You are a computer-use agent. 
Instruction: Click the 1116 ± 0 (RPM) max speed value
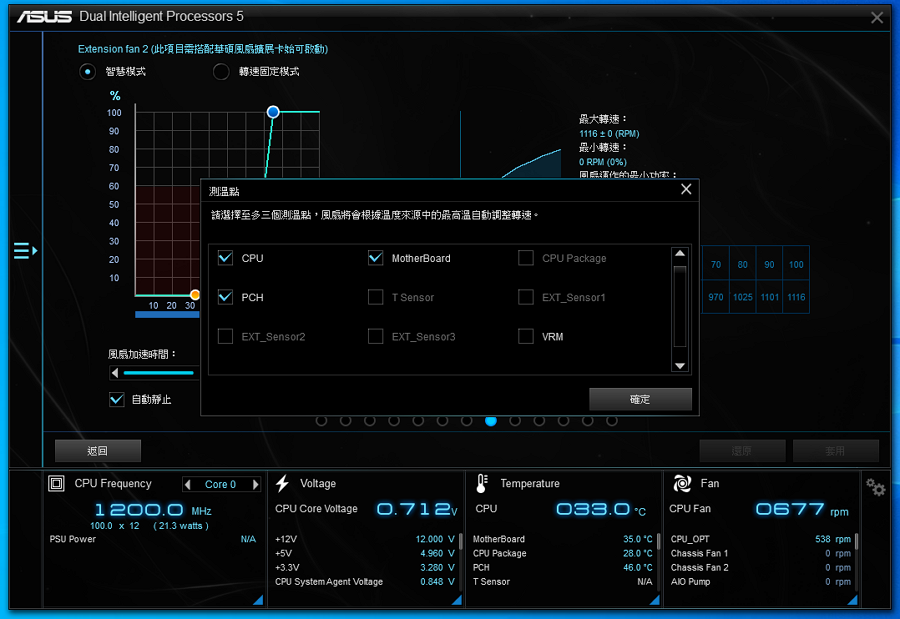click(x=609, y=134)
